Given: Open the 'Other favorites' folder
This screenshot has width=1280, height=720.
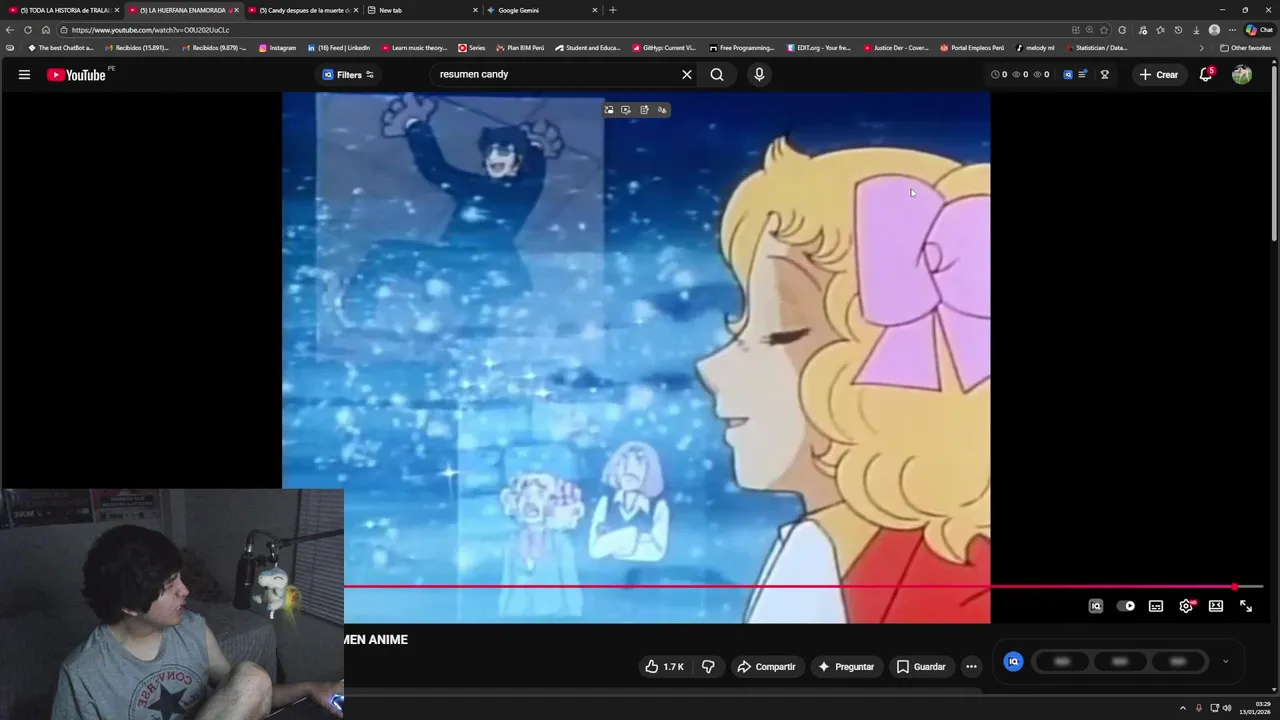Looking at the screenshot, I should tap(1246, 48).
